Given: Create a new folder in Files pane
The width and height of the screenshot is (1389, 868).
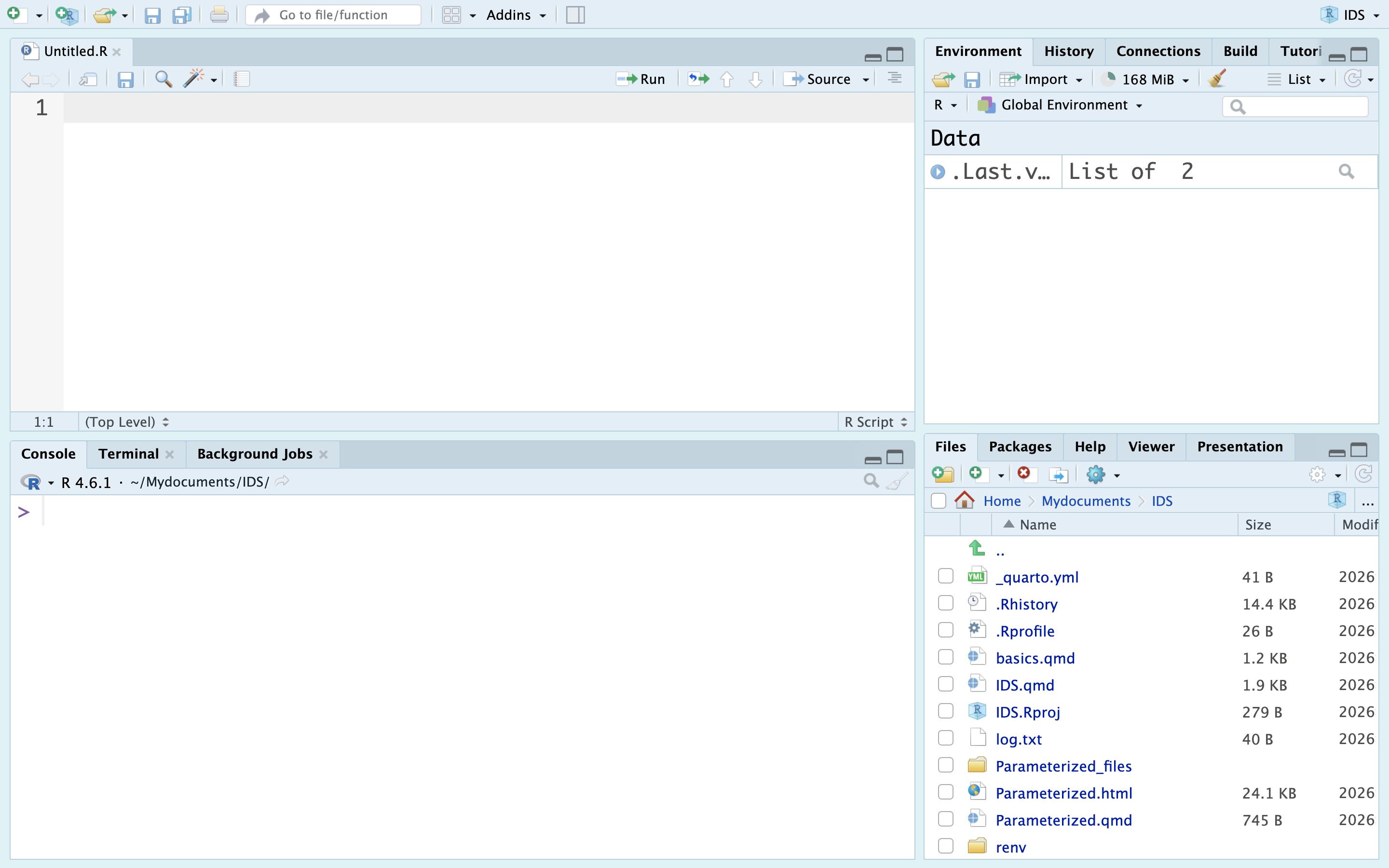Looking at the screenshot, I should tap(942, 474).
